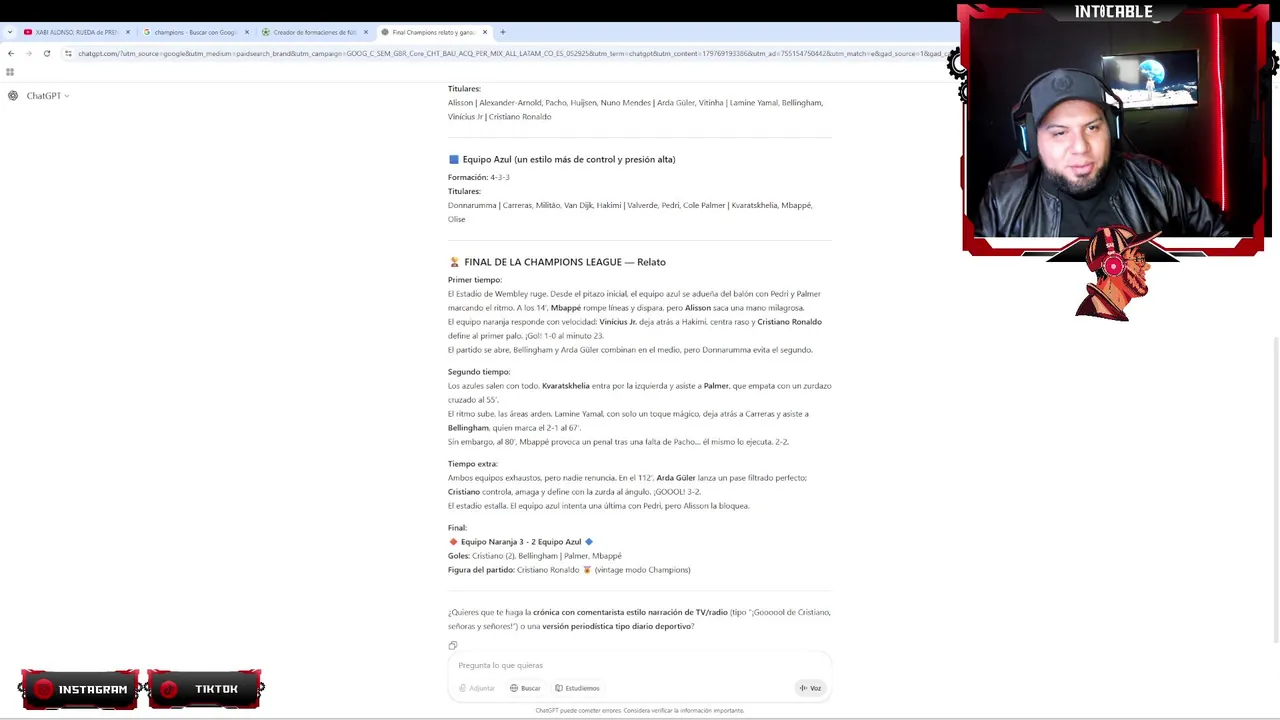Go forward with the browser forward arrow
Screen dimensions: 1280x720
click(x=28, y=53)
